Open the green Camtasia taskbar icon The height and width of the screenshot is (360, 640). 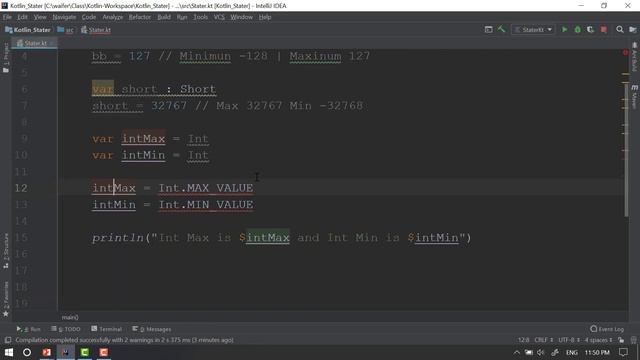[x=85, y=352]
